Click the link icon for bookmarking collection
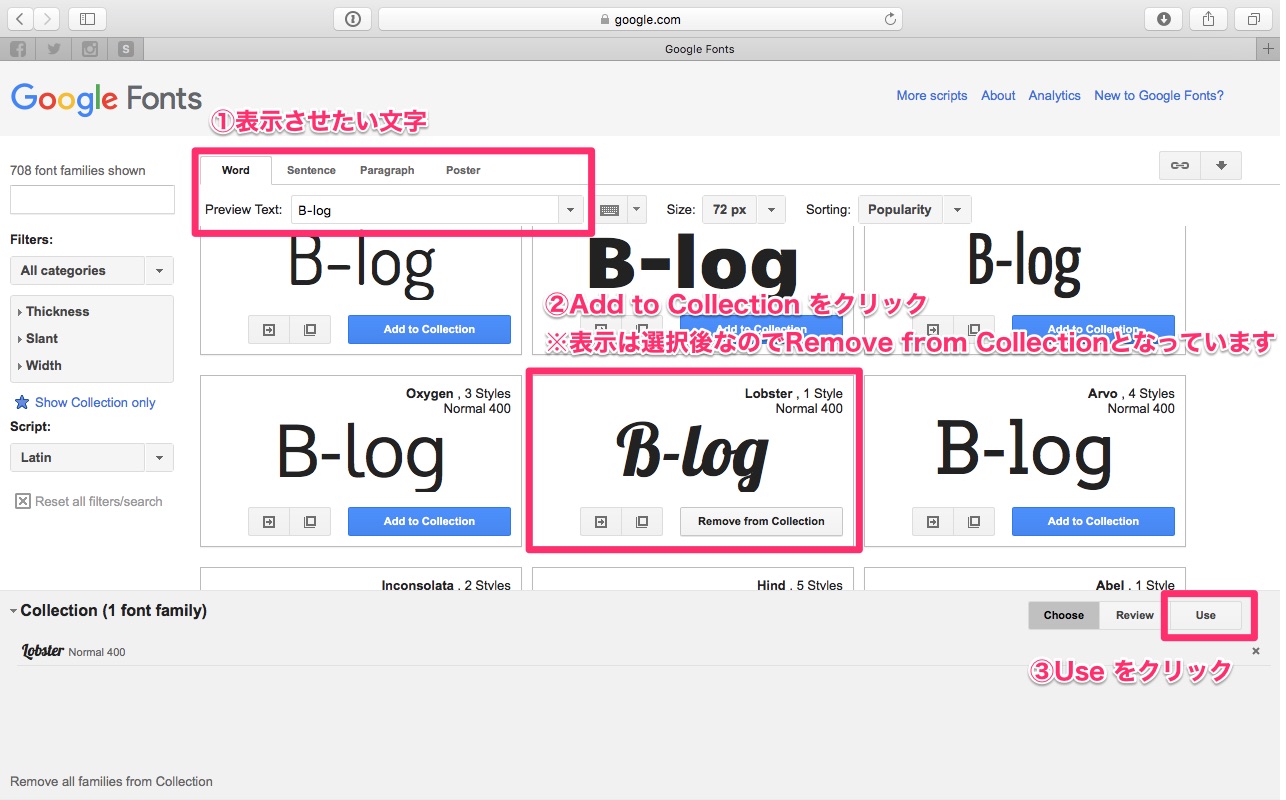 (x=1180, y=166)
